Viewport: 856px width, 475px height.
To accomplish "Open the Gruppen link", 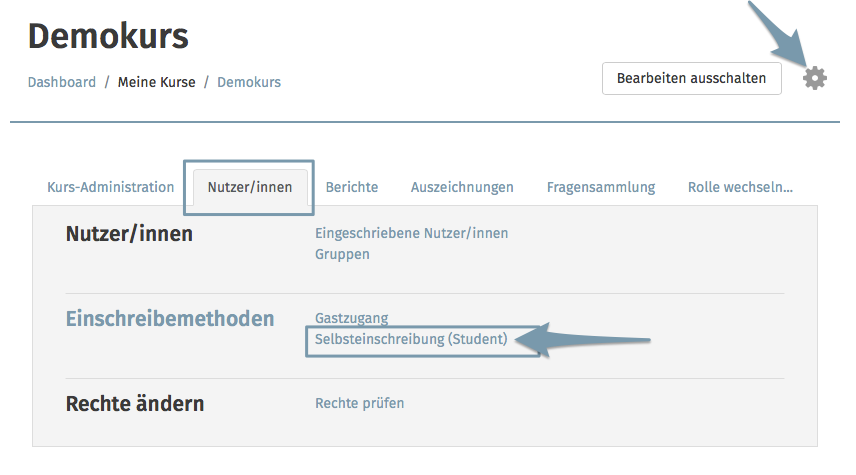I will point(342,254).
